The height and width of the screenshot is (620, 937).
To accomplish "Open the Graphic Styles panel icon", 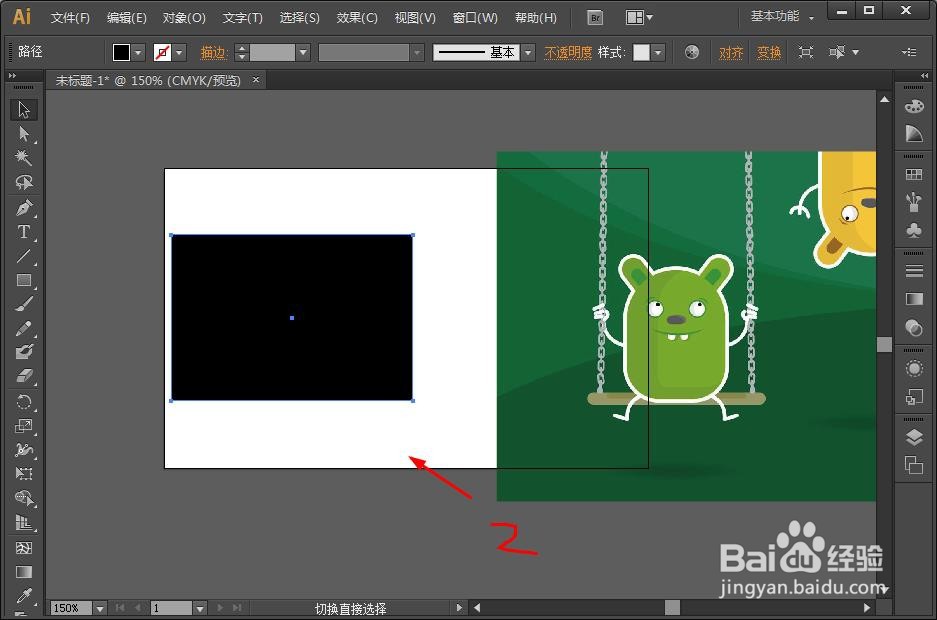I will coord(914,397).
